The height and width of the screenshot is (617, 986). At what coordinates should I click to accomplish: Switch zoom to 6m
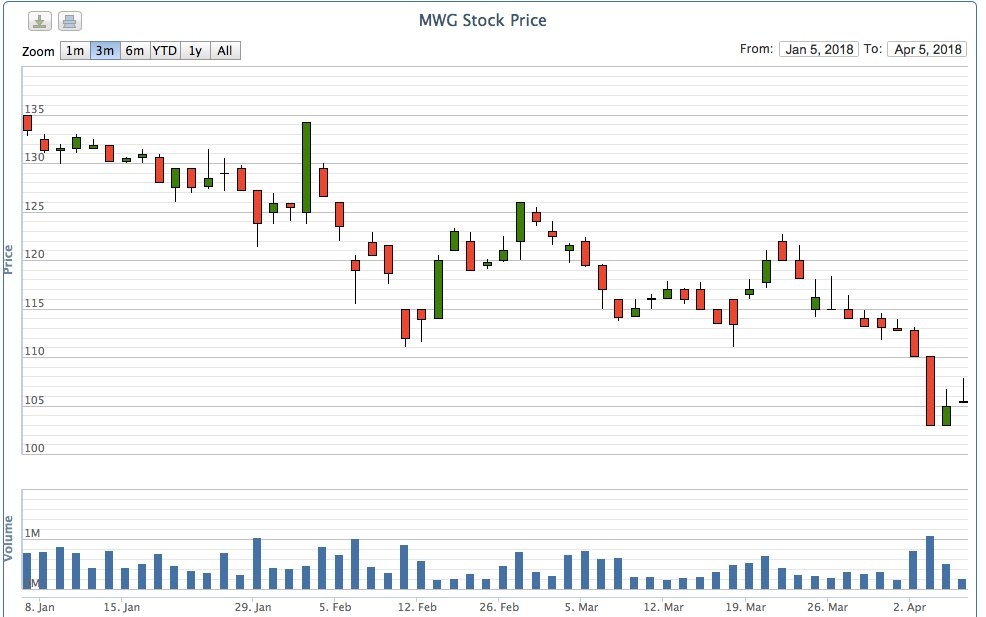point(134,50)
